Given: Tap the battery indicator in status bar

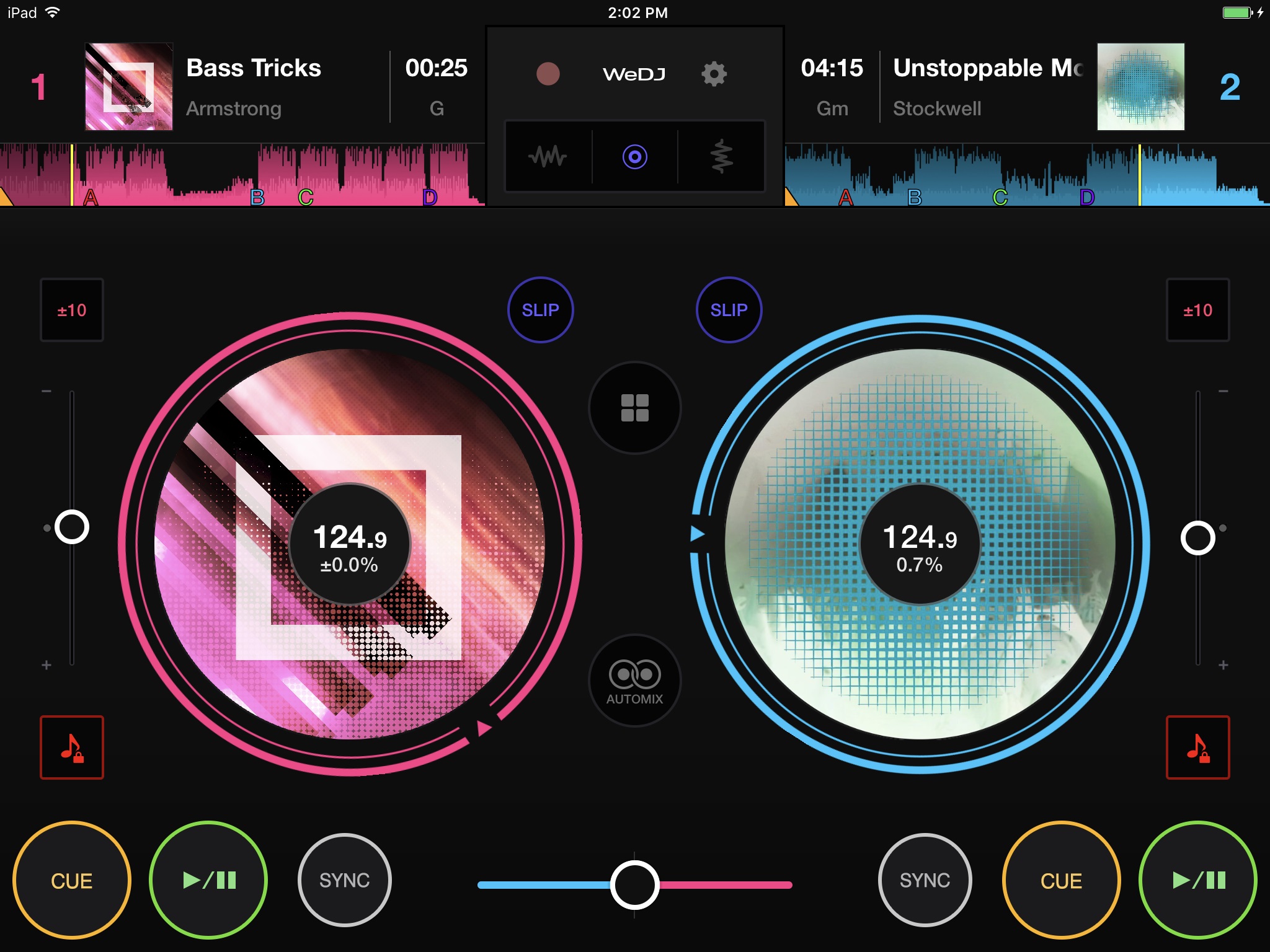Looking at the screenshot, I should (x=1238, y=12).
